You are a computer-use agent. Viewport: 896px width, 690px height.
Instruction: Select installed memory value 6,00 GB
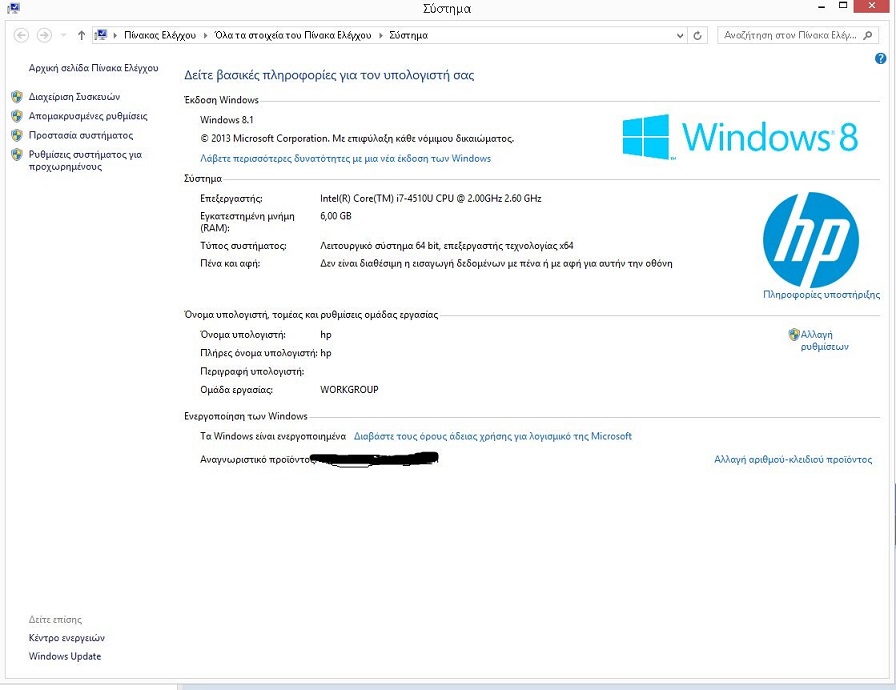click(x=336, y=216)
